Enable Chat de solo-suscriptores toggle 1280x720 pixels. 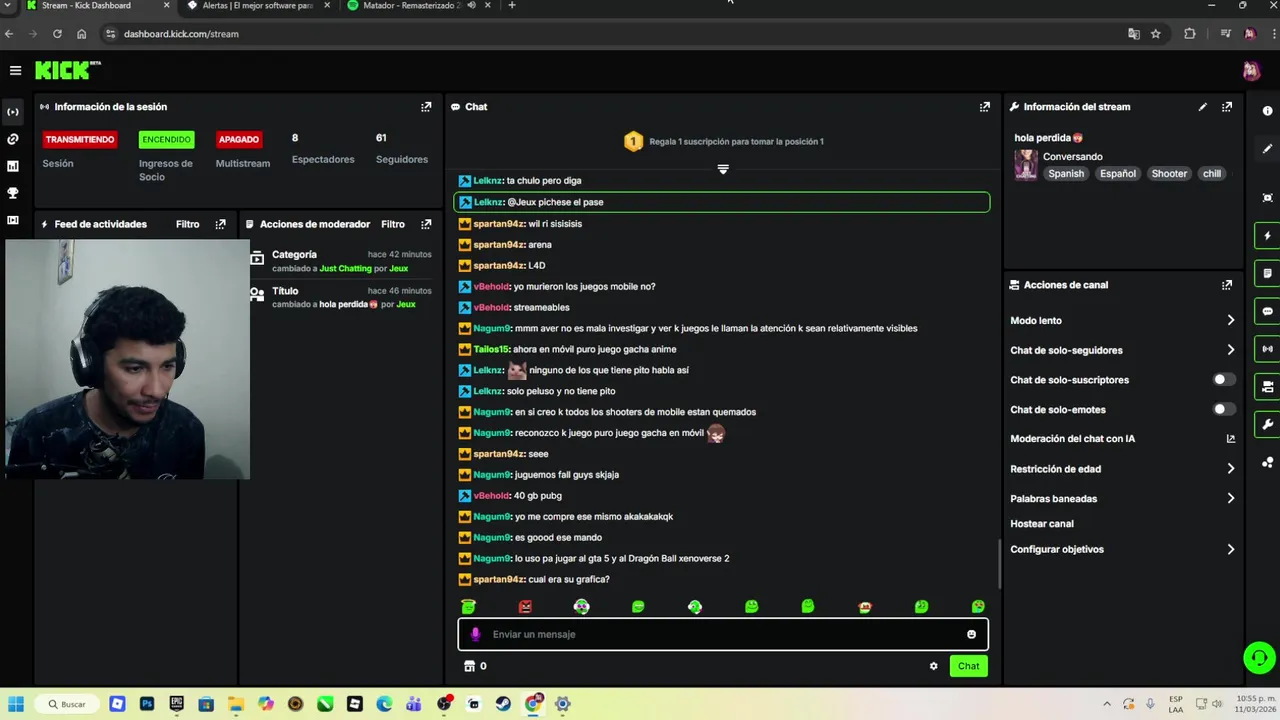tap(1223, 380)
